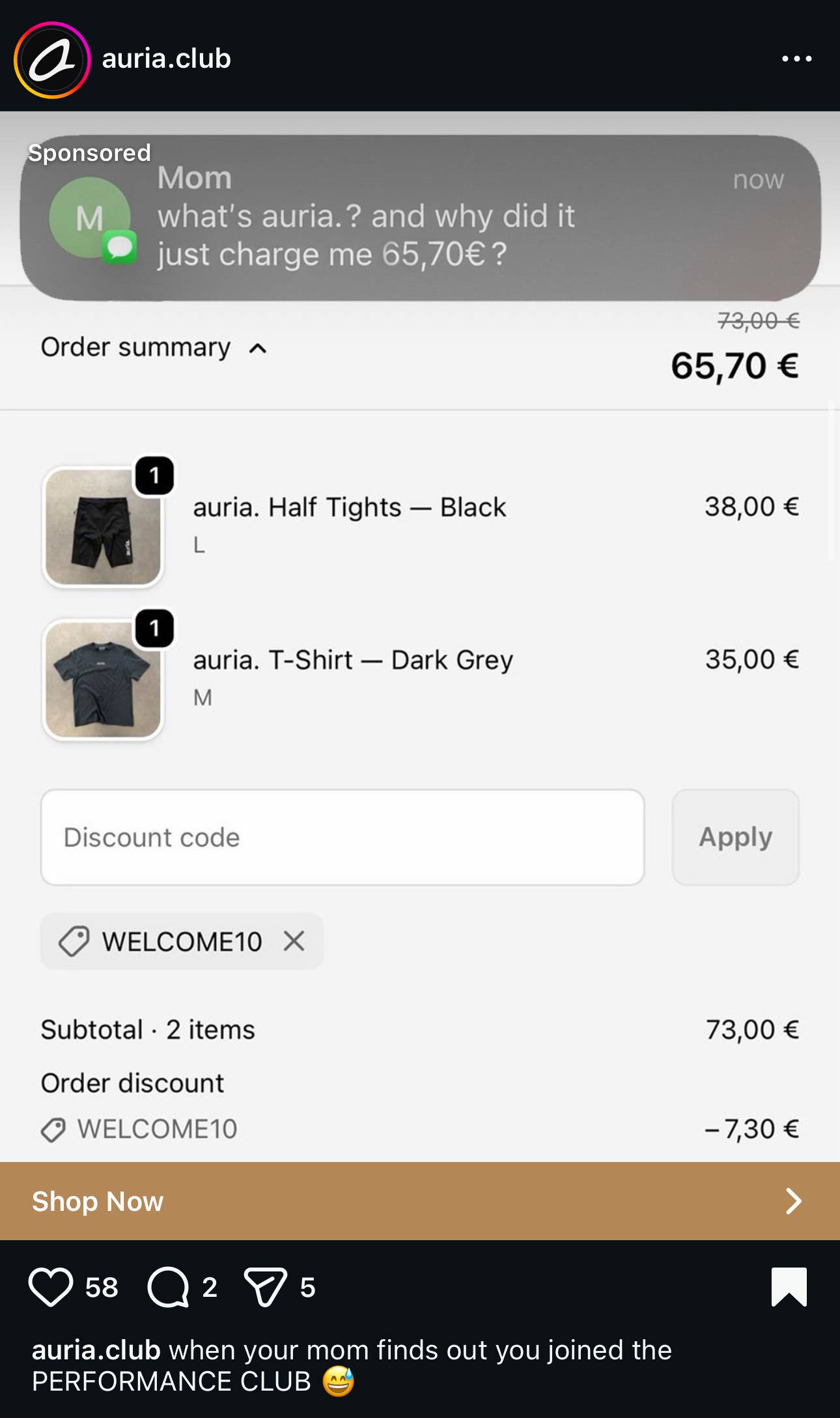
Task: Open the Dark Grey T-Shirt thumbnail
Action: click(x=103, y=679)
